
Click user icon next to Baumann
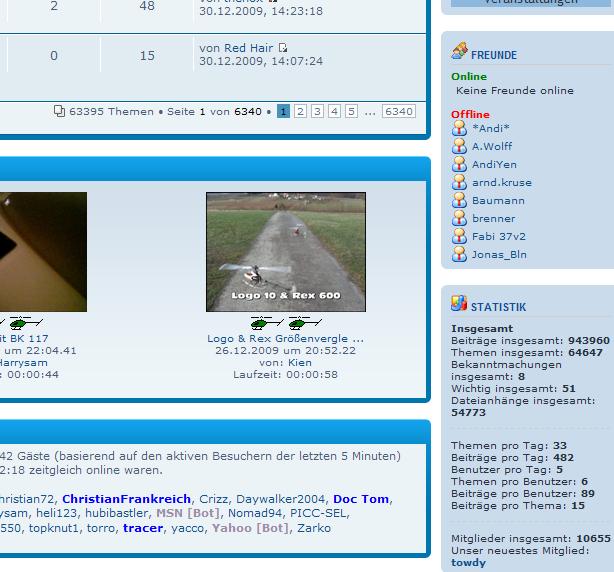point(459,200)
